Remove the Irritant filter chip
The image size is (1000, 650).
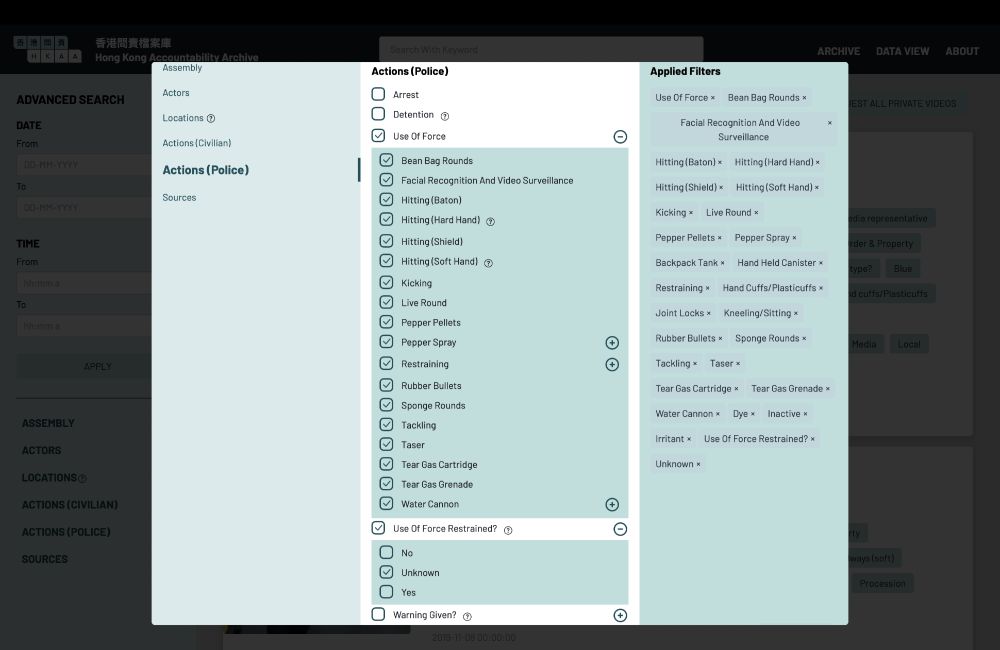pyautogui.click(x=689, y=439)
